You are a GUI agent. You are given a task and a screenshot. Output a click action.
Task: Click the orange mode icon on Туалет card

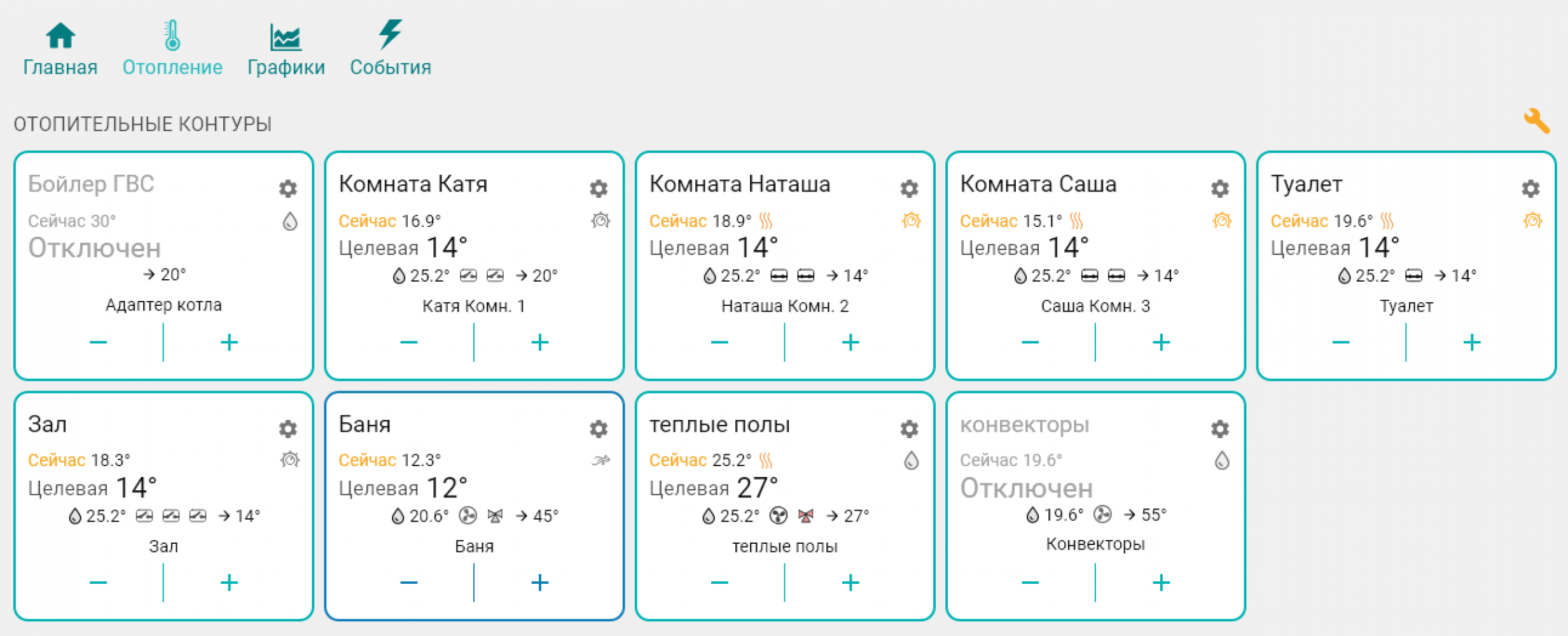pyautogui.click(x=1532, y=221)
